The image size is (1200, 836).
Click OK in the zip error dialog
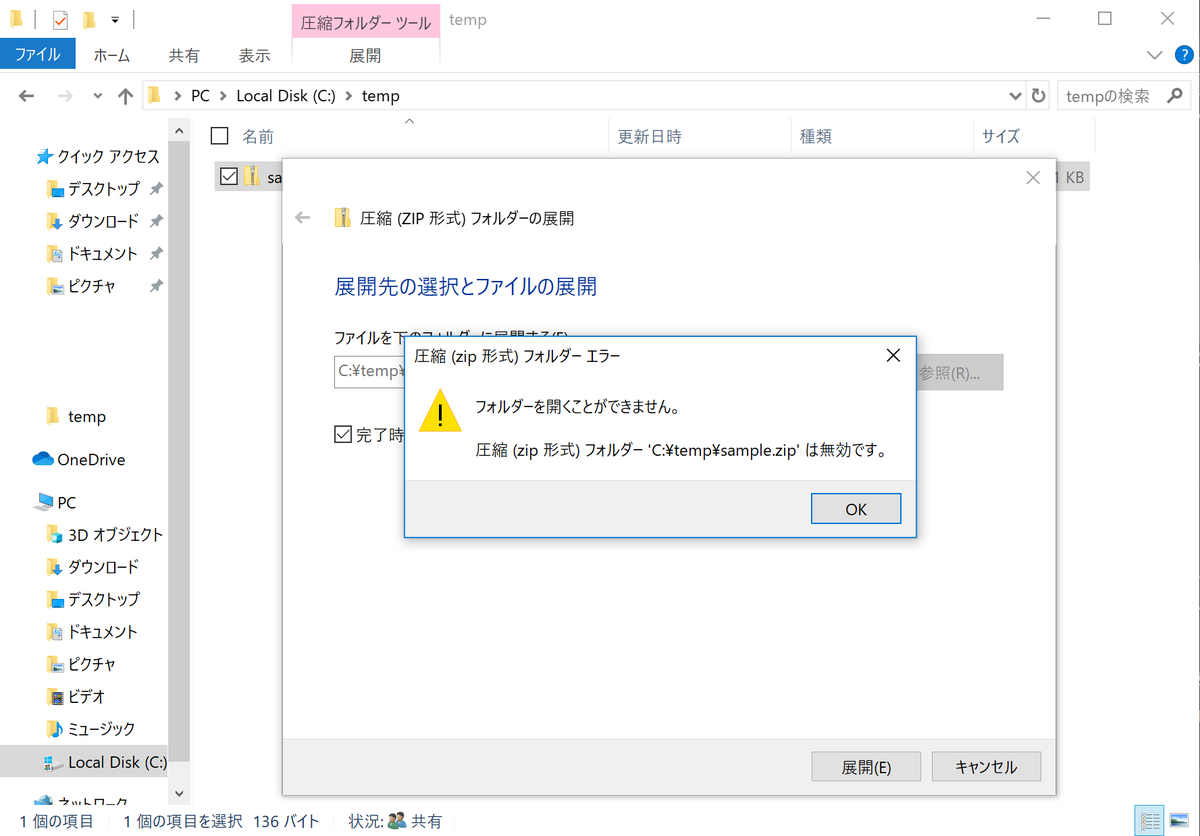coord(856,508)
